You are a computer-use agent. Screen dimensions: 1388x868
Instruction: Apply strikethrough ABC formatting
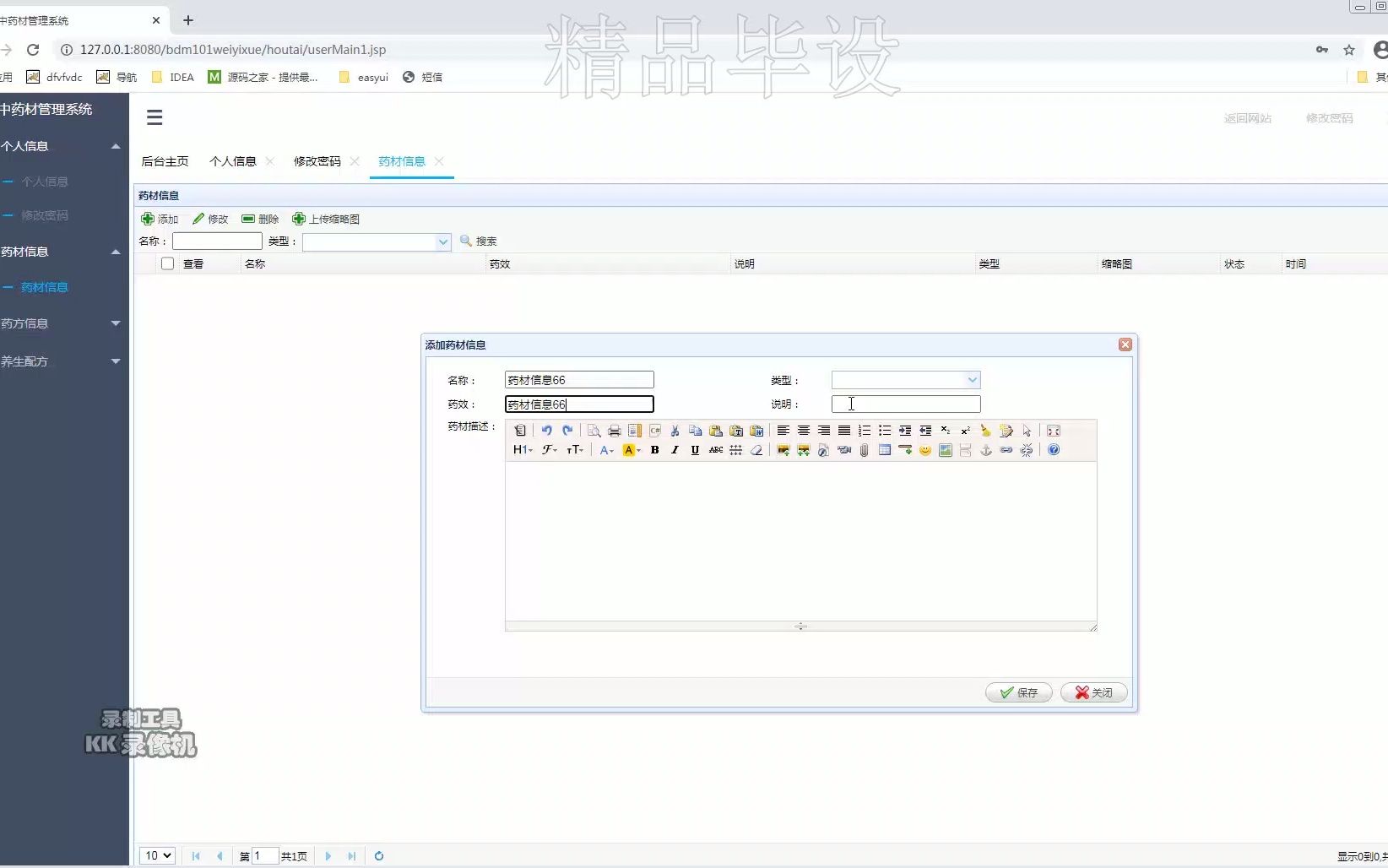715,450
